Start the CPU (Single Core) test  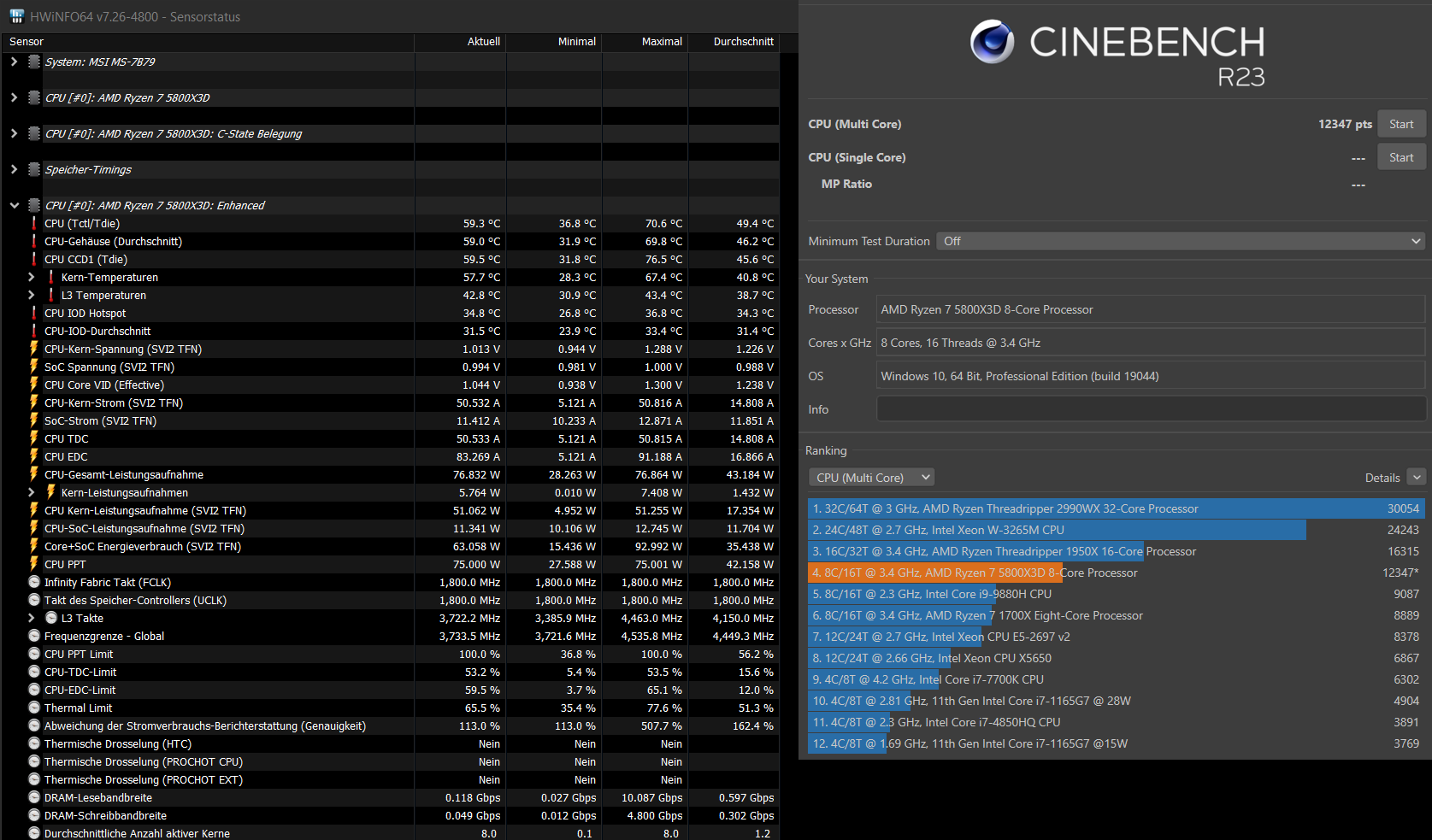coord(1401,157)
